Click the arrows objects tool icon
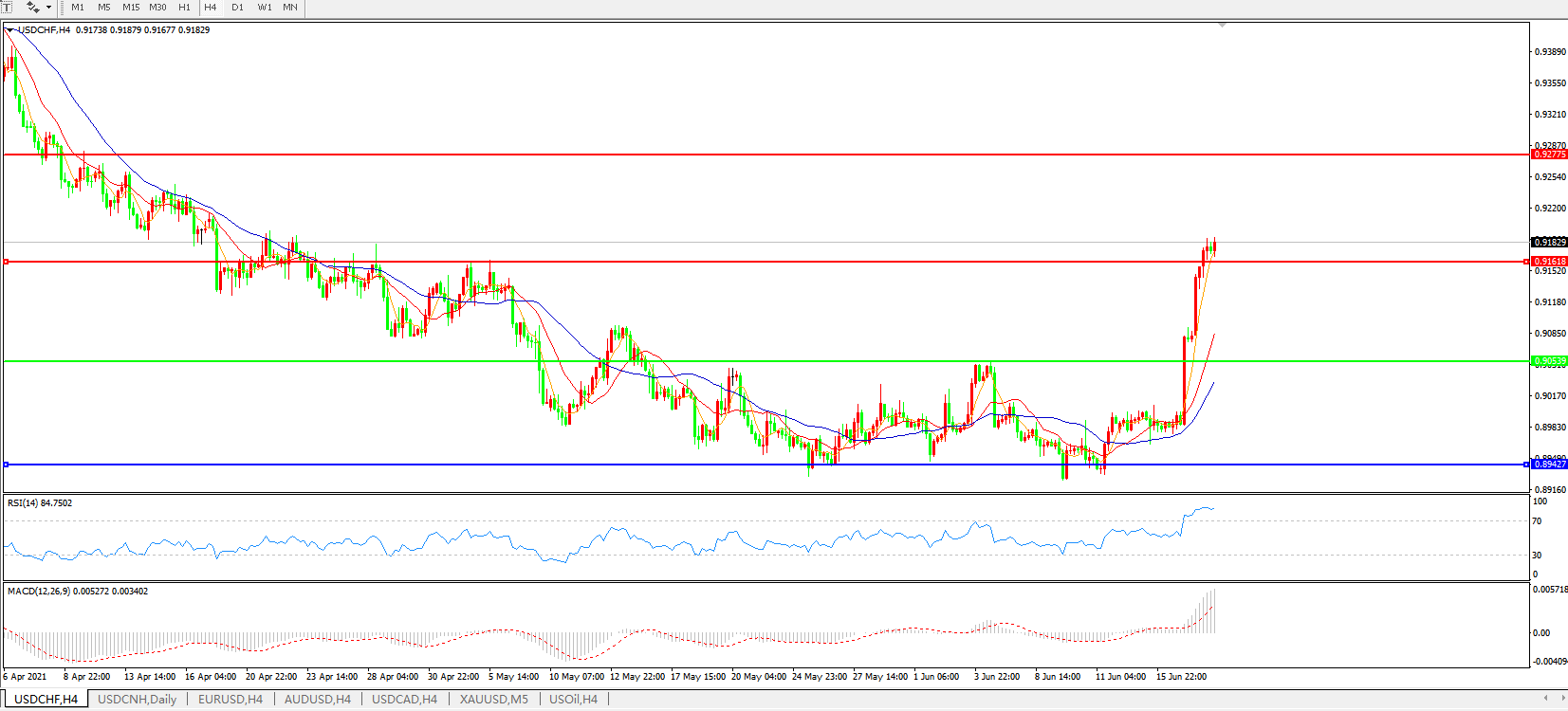The image size is (1568, 711). point(32,7)
